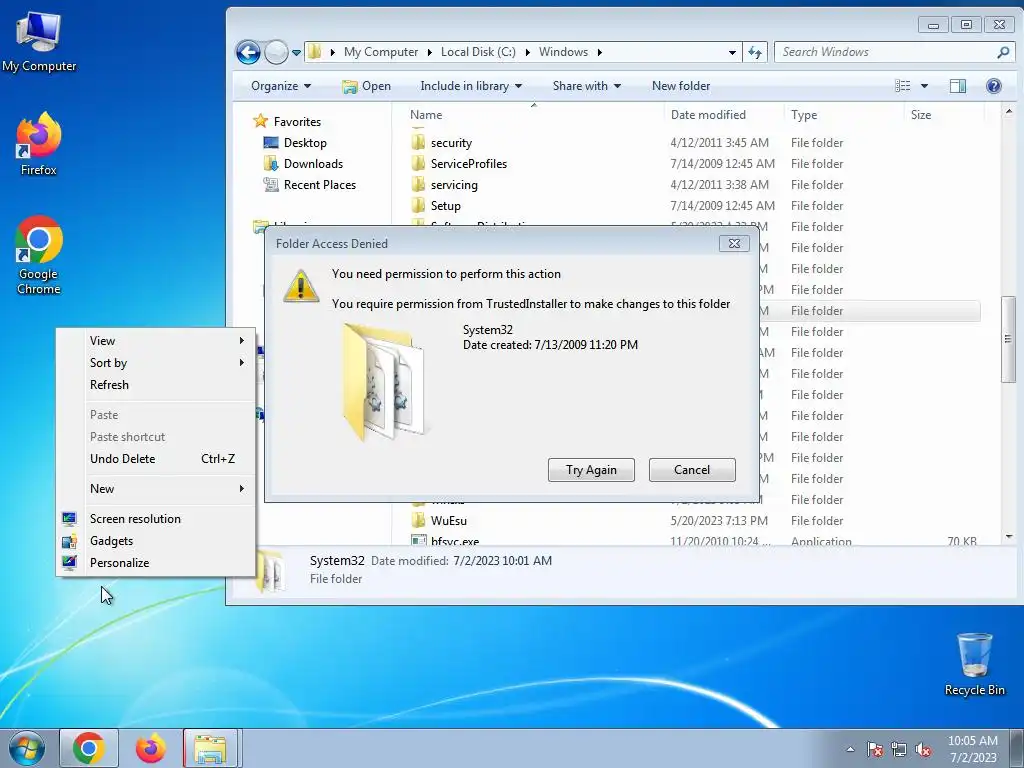This screenshot has width=1024, height=768.
Task: Click My Computer breadcrumb
Action: [x=381, y=52]
